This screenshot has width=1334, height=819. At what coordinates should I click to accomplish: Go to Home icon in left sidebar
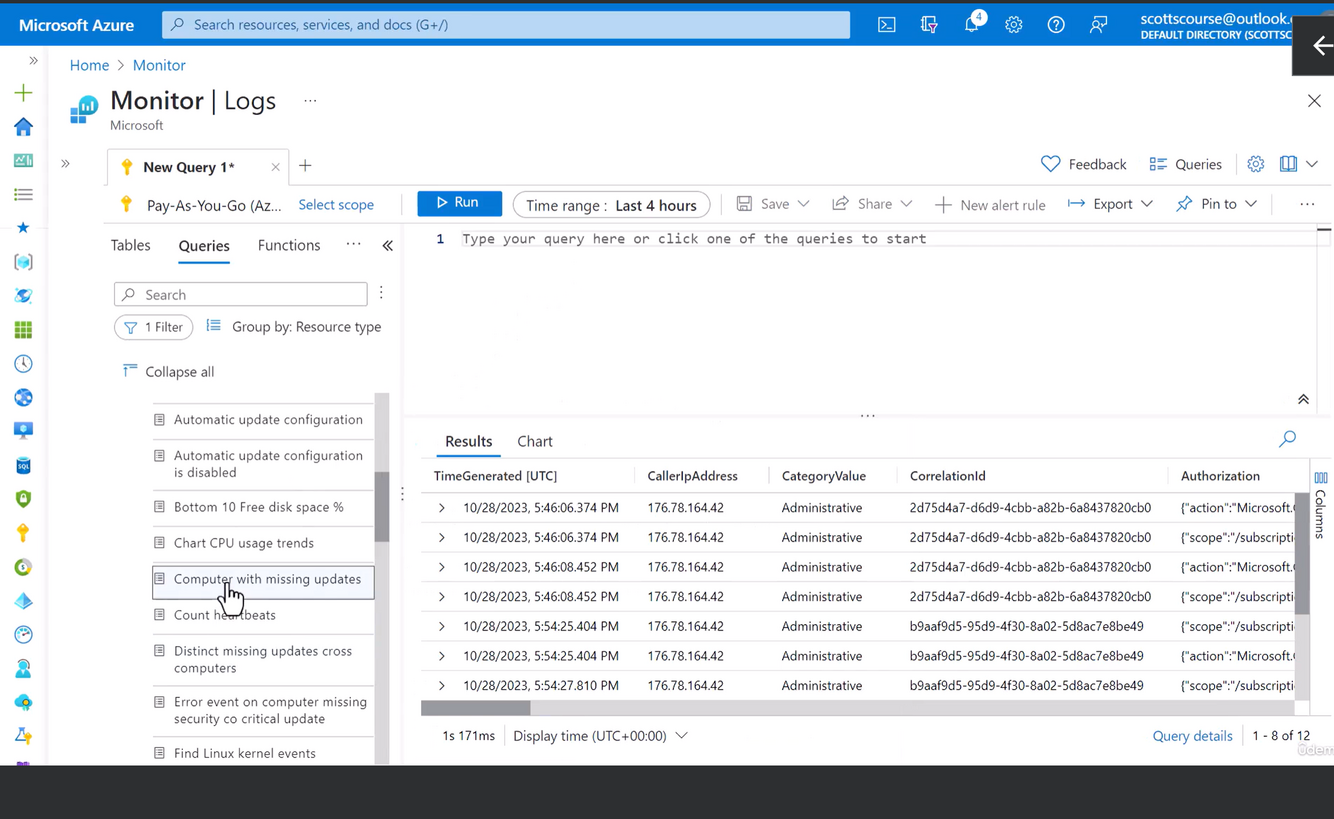click(23, 127)
